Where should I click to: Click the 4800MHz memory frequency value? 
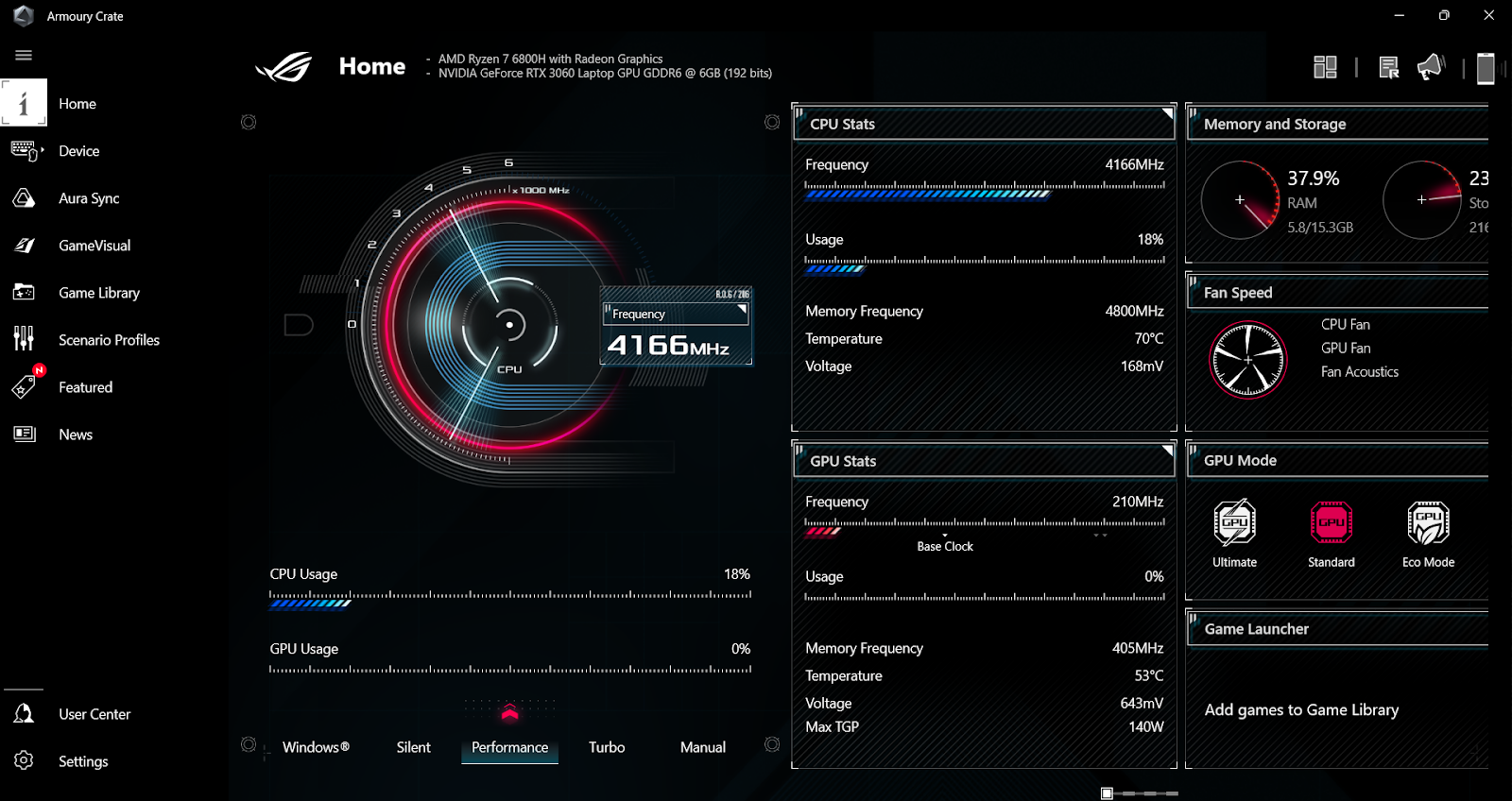(1135, 312)
